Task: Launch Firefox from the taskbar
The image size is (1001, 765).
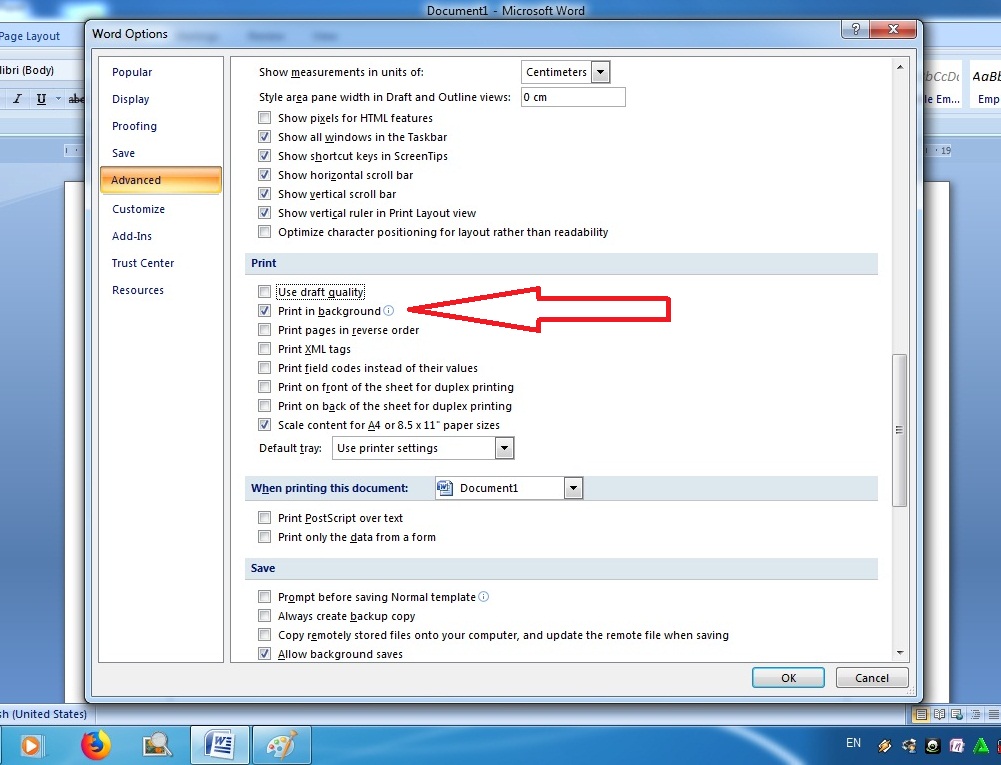Action: [96, 745]
